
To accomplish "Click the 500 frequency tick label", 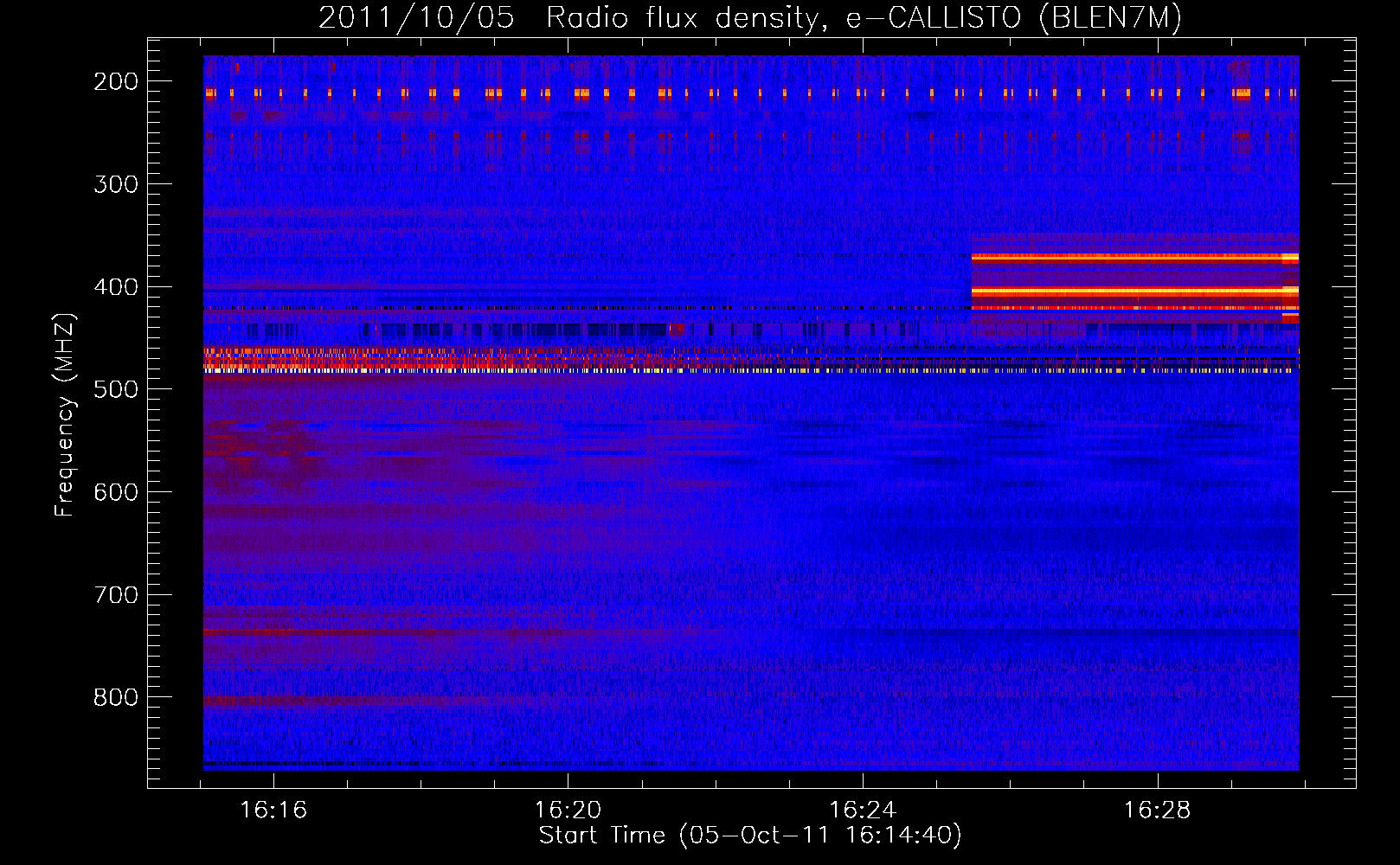I will tap(116, 389).
